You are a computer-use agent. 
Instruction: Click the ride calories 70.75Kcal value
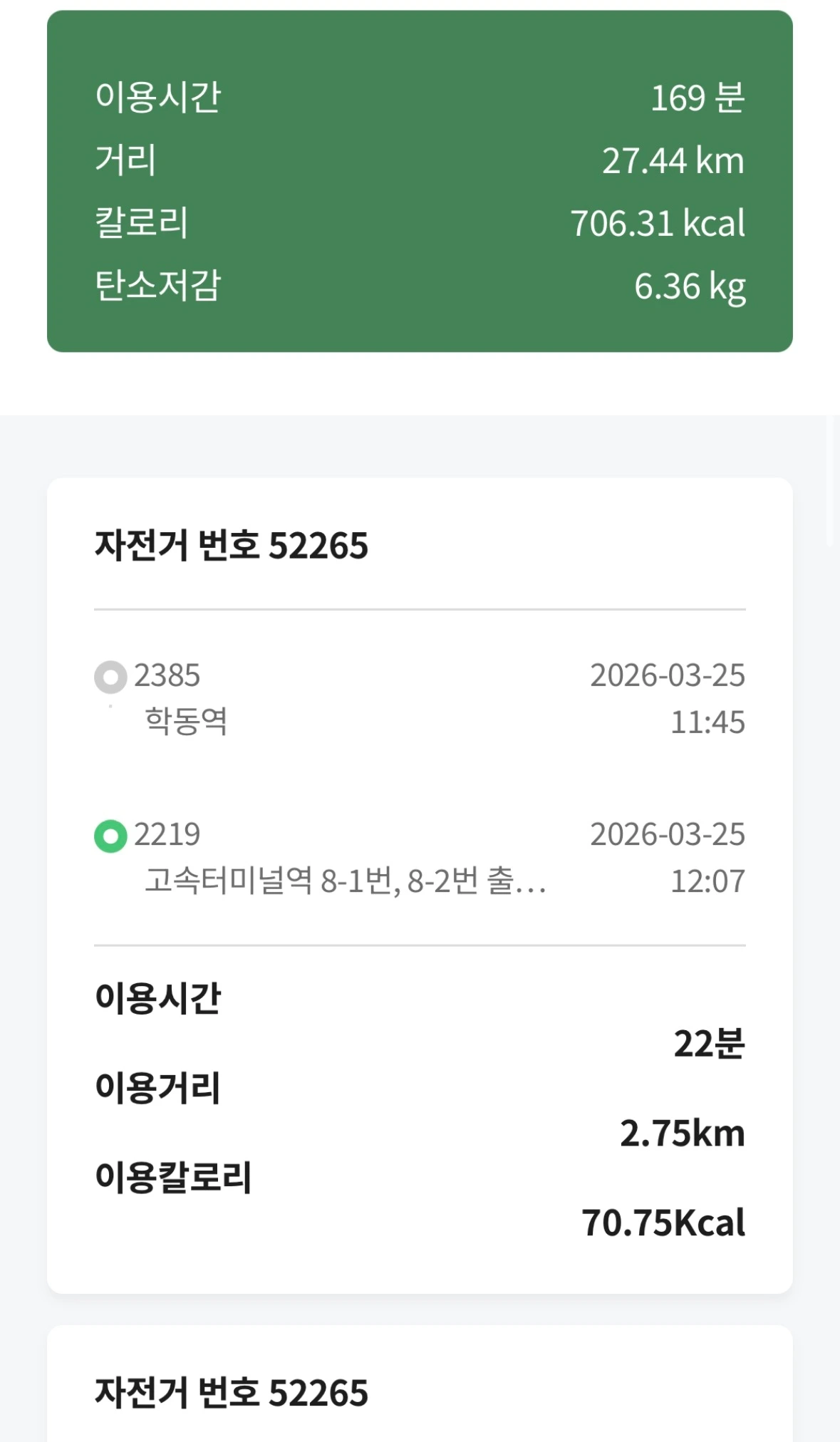click(x=663, y=1223)
